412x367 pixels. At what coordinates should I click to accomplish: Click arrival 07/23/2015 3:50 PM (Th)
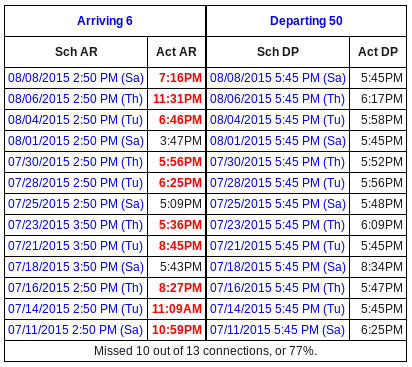click(75, 225)
